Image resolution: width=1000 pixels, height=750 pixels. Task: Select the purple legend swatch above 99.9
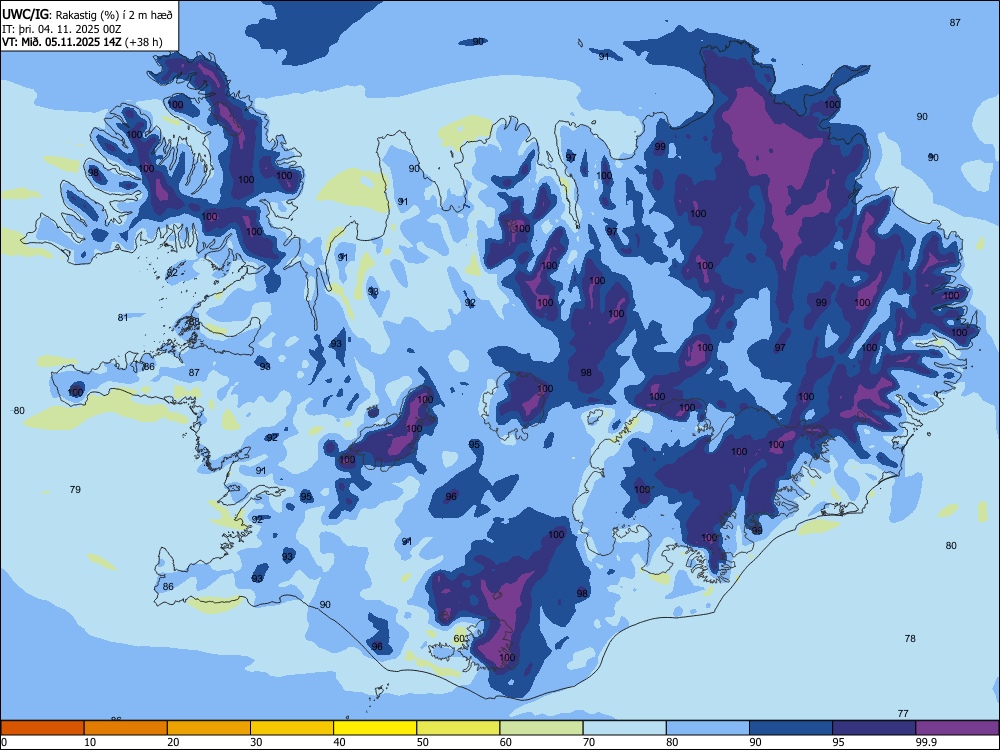coord(957,728)
